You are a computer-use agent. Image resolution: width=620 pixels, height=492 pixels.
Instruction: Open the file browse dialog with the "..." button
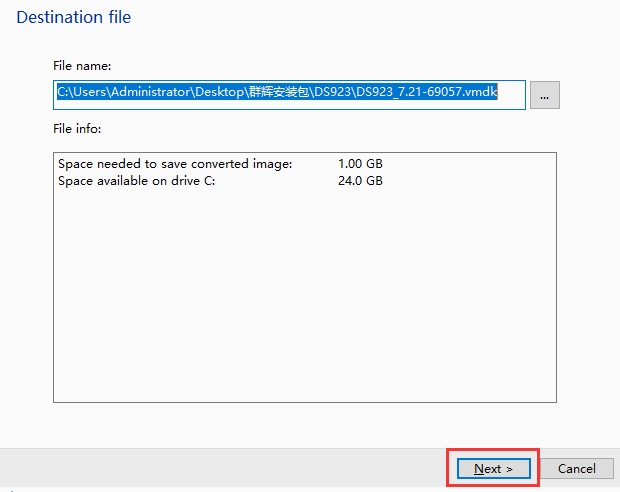pyautogui.click(x=544, y=95)
